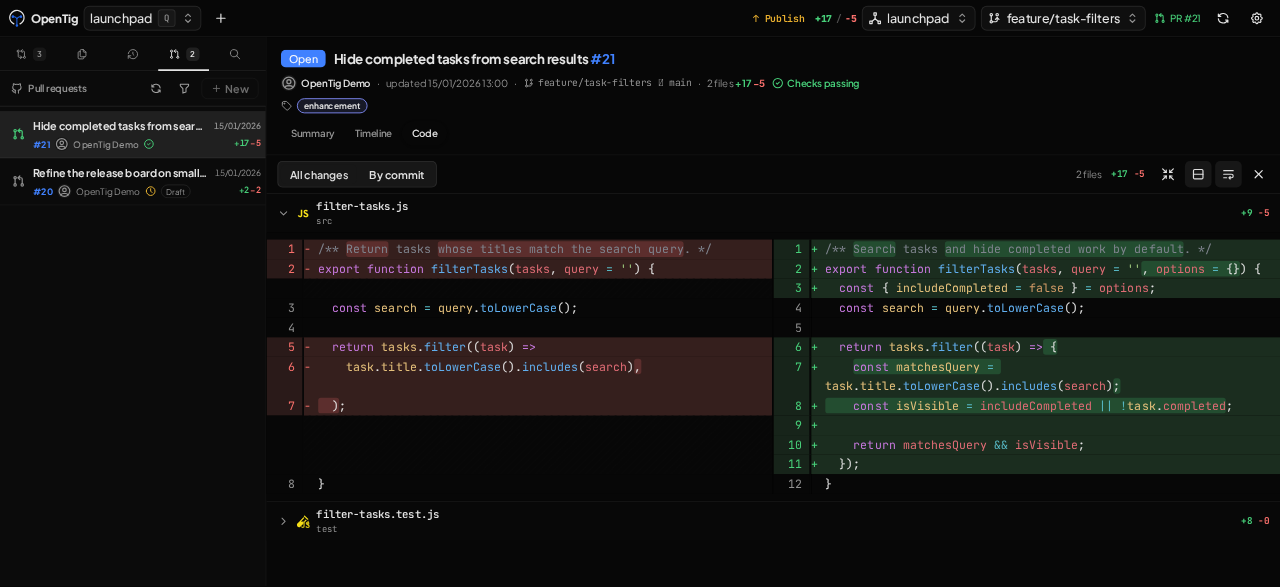Open the settings gear
The image size is (1280, 587).
pyautogui.click(x=1257, y=18)
